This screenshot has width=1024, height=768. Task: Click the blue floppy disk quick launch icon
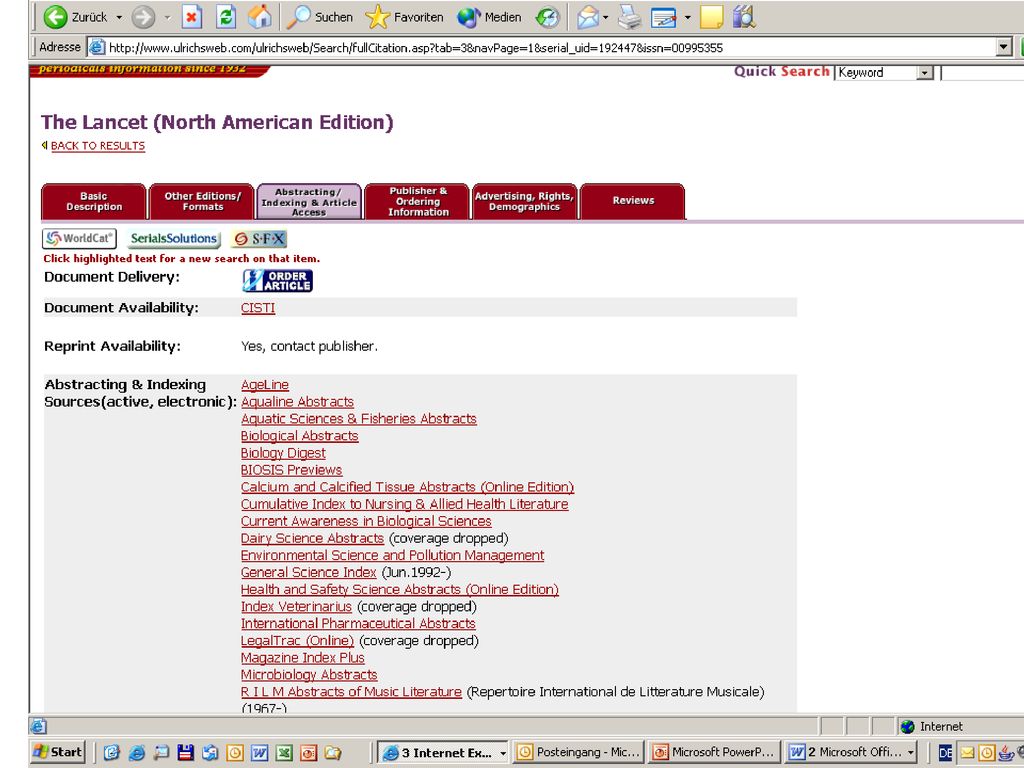tap(185, 753)
